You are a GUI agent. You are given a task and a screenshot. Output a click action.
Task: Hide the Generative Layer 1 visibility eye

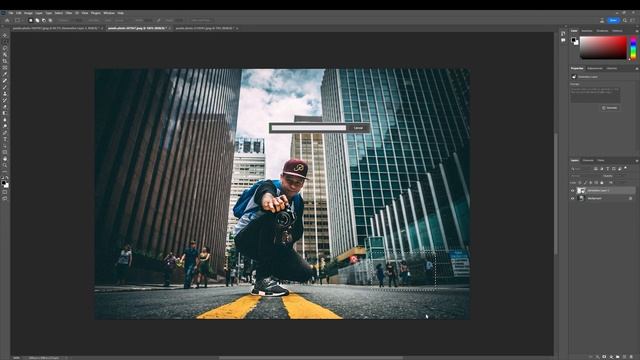[572, 191]
